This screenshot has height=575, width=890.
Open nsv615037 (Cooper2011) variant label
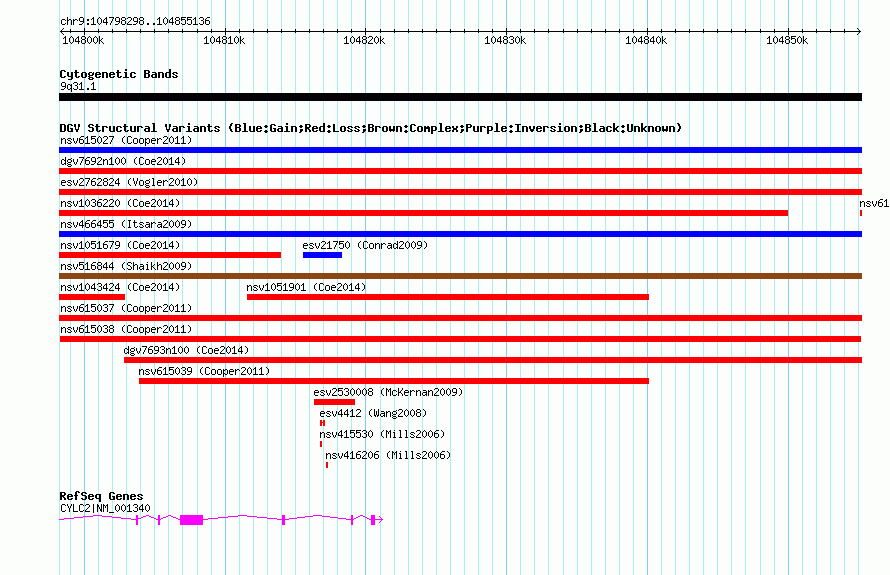(x=126, y=308)
